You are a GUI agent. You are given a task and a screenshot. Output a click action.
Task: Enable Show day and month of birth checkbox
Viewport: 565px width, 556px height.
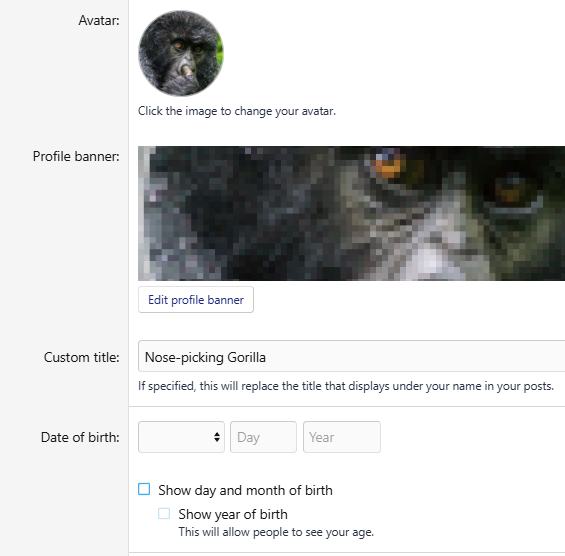(x=144, y=489)
